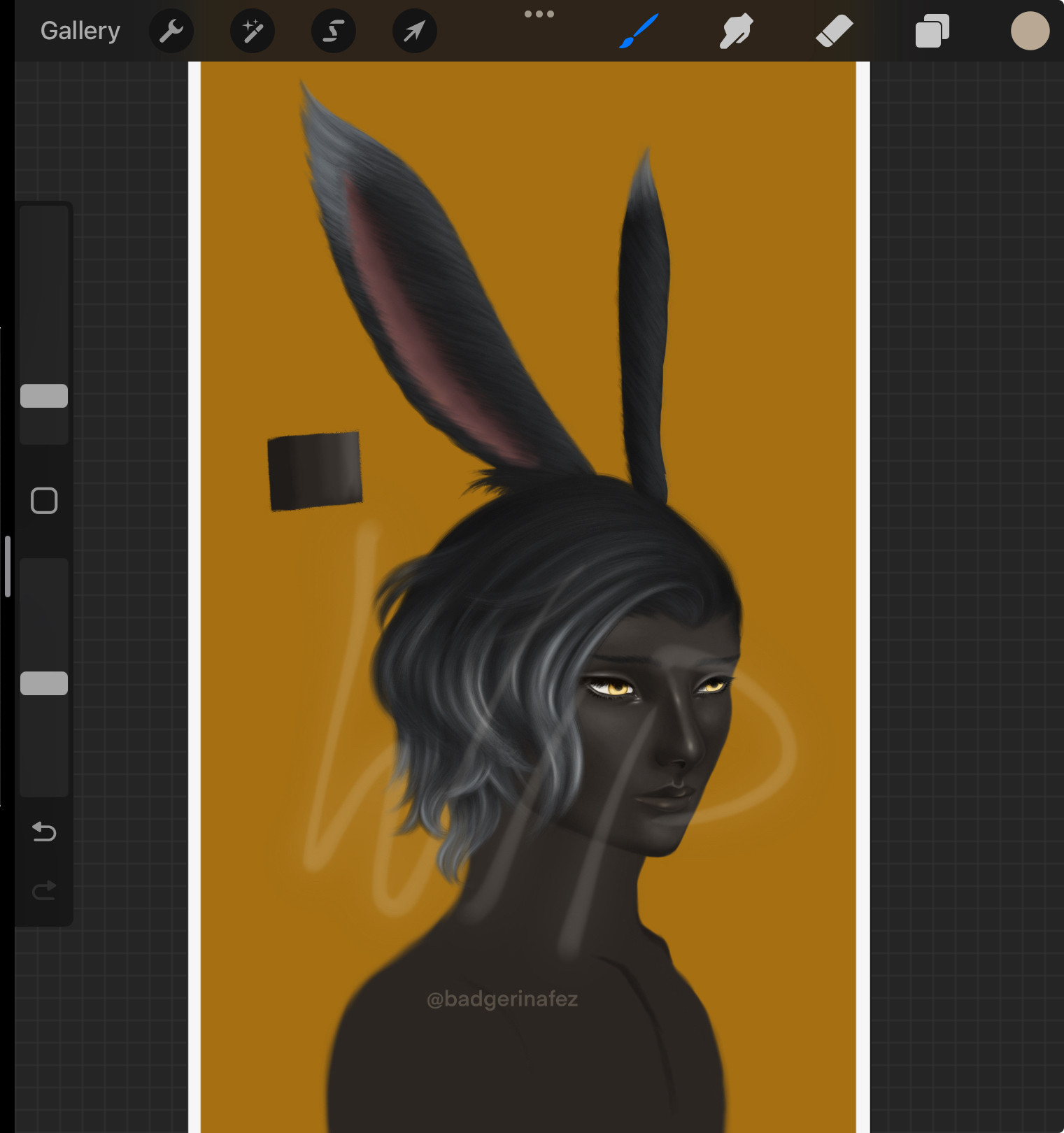Click the brush size slider handle
Viewport: 1064px width, 1133px height.
pos(44,396)
